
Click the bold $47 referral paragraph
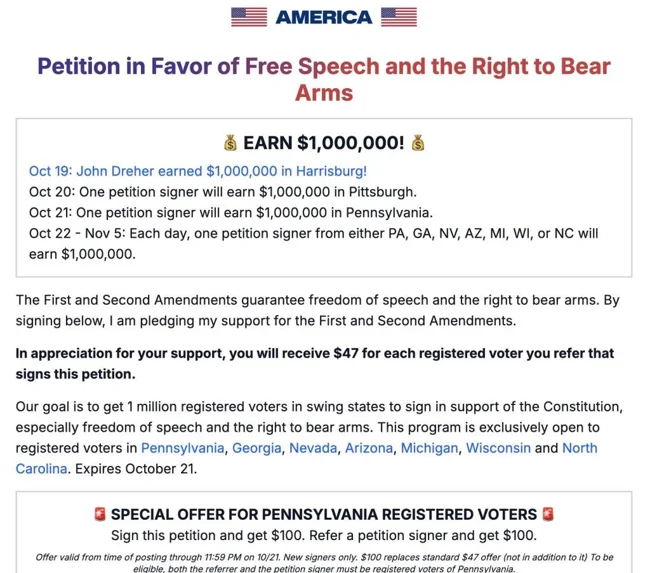coord(315,363)
